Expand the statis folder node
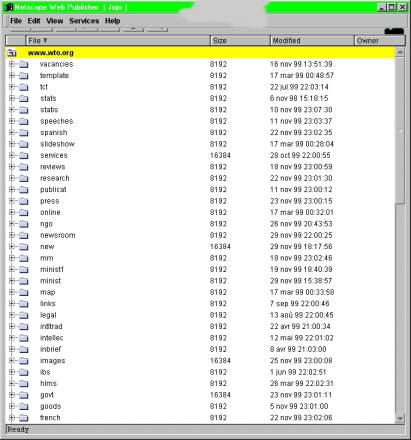Image resolution: width=411 pixels, height=440 pixels. click(12, 110)
